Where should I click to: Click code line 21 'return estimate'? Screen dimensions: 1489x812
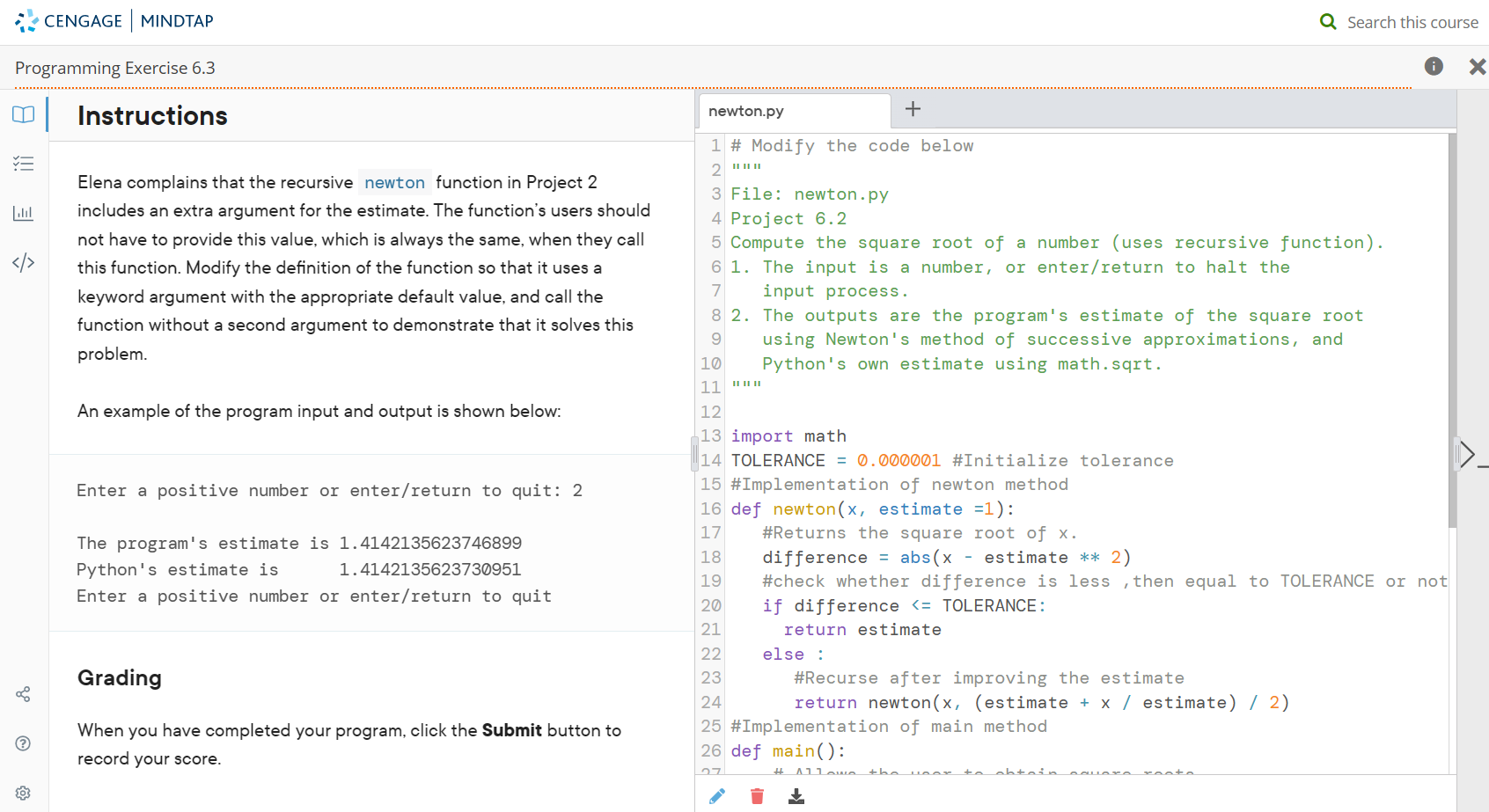[862, 629]
